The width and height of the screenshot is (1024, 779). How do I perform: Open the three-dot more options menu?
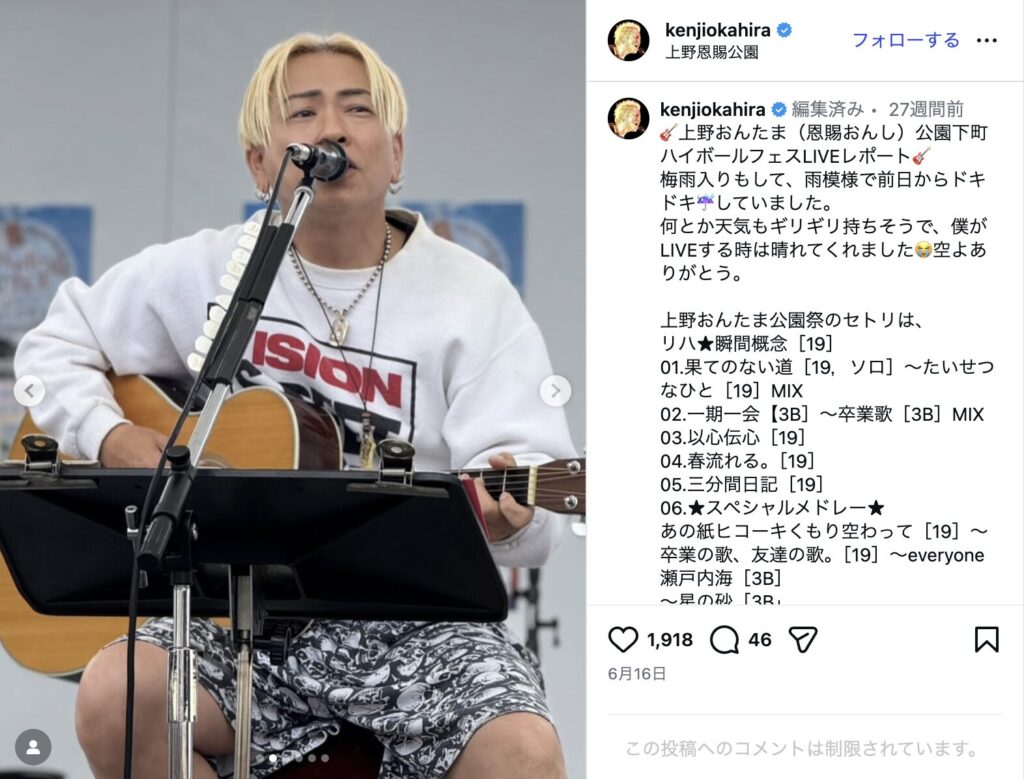pos(986,40)
